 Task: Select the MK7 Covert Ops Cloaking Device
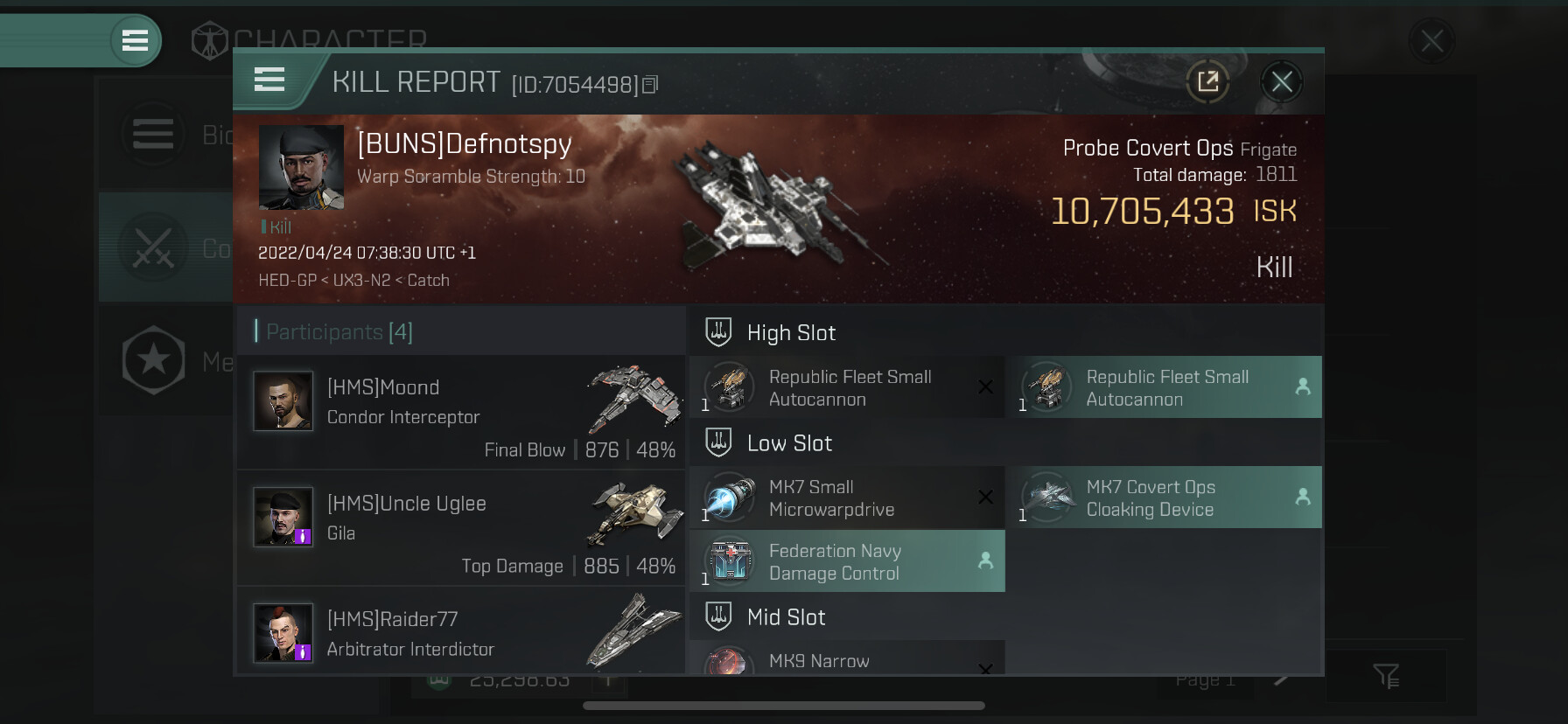click(1164, 498)
